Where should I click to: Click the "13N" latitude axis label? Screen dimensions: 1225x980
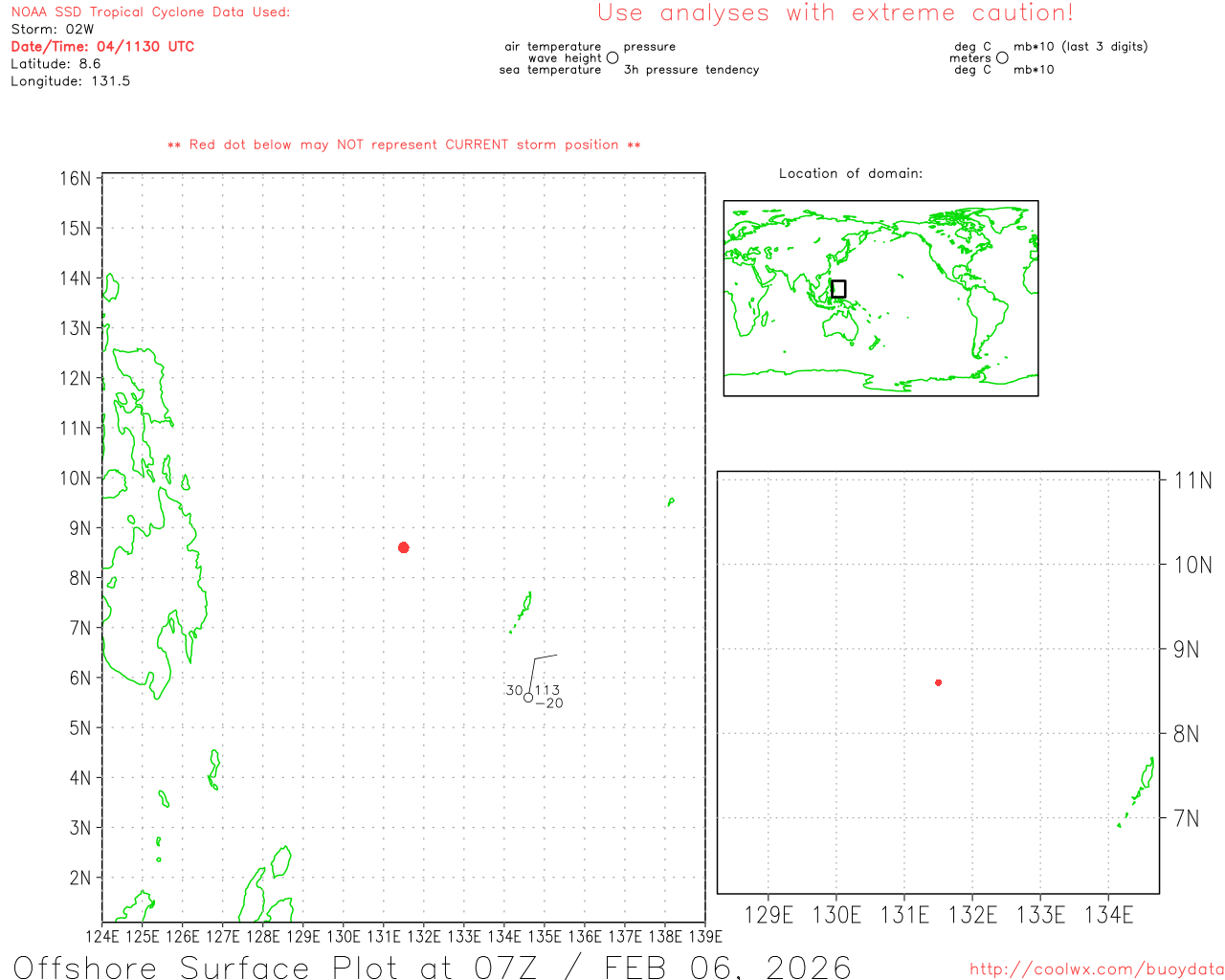(x=76, y=328)
